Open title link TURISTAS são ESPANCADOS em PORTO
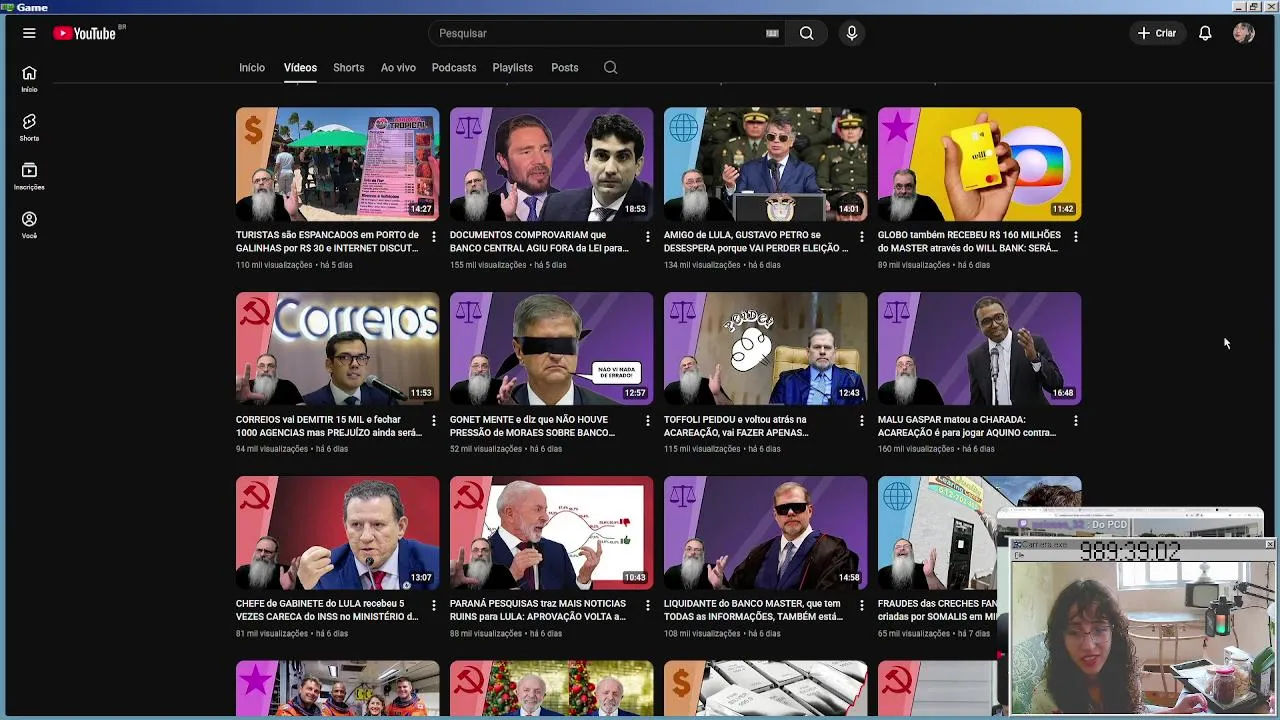 pyautogui.click(x=327, y=241)
